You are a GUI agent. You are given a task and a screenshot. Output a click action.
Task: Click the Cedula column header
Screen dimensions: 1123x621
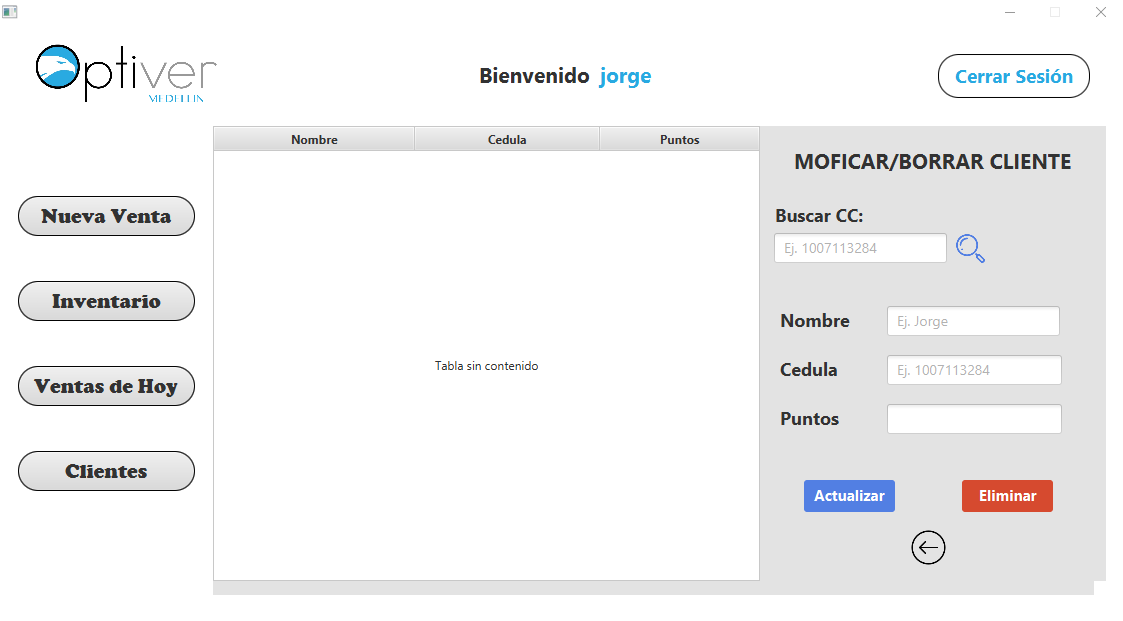pos(506,139)
